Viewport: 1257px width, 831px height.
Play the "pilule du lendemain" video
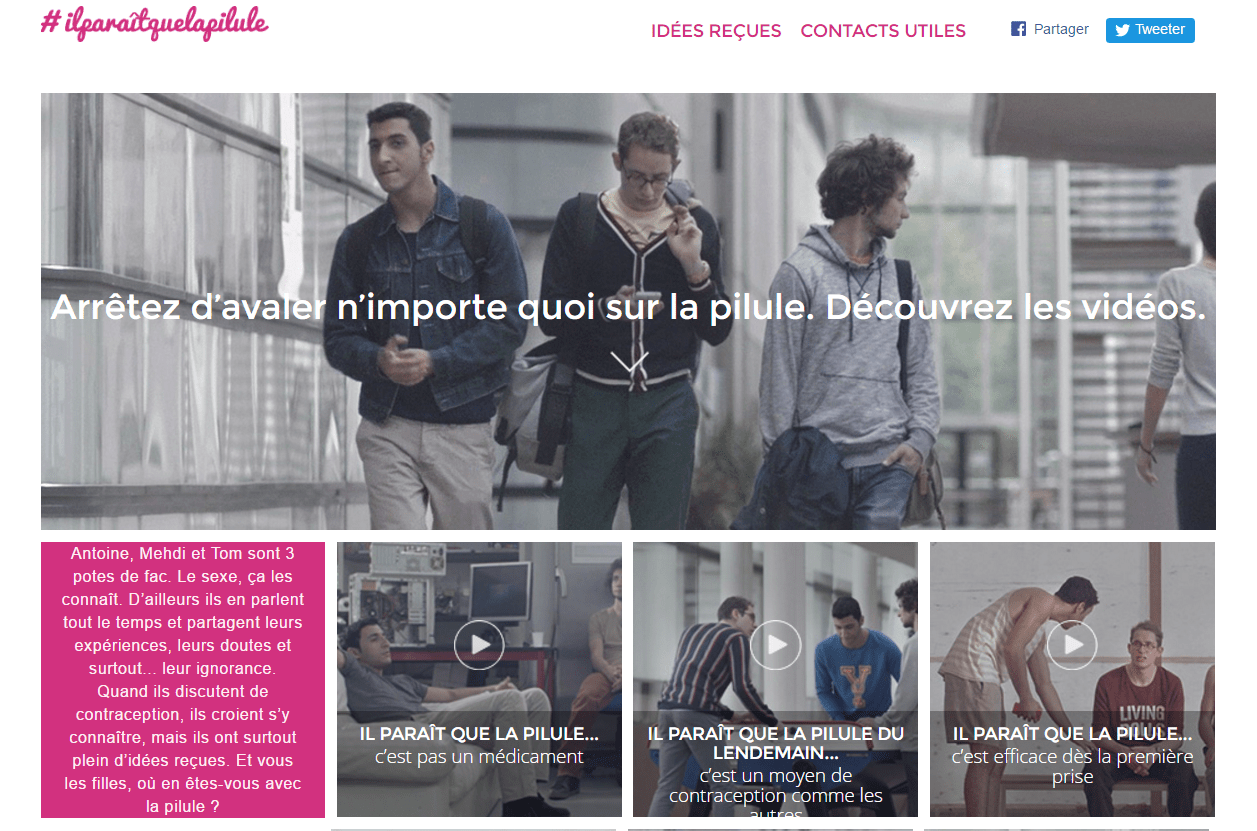pyautogui.click(x=775, y=645)
